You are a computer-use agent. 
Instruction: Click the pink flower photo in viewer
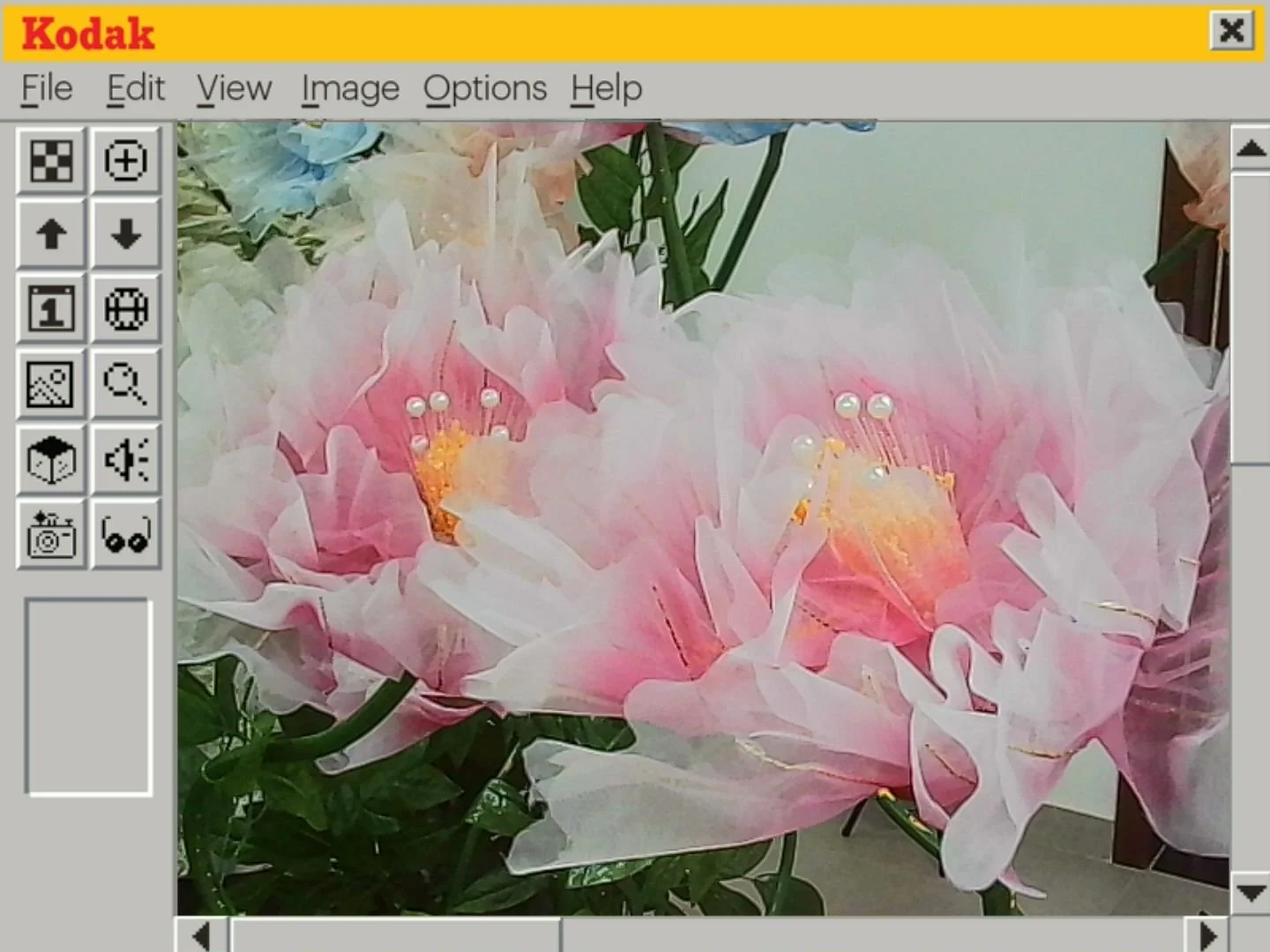pyautogui.click(x=703, y=518)
